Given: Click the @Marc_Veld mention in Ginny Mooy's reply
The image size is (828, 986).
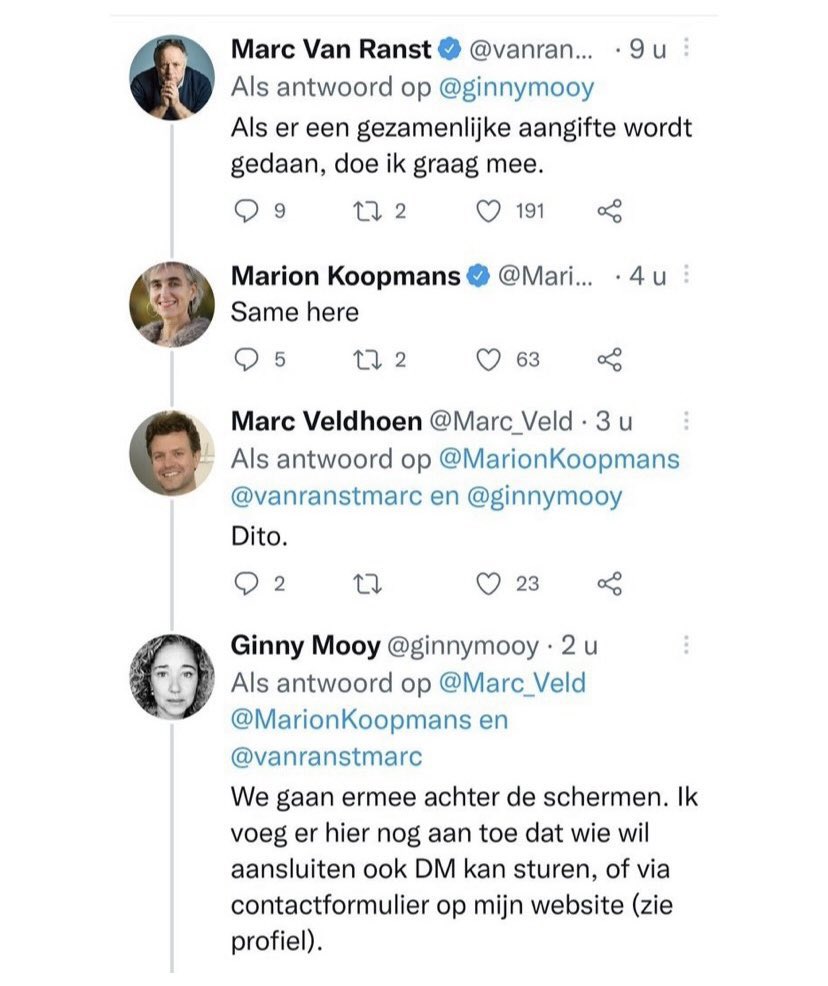Looking at the screenshot, I should tap(511, 683).
